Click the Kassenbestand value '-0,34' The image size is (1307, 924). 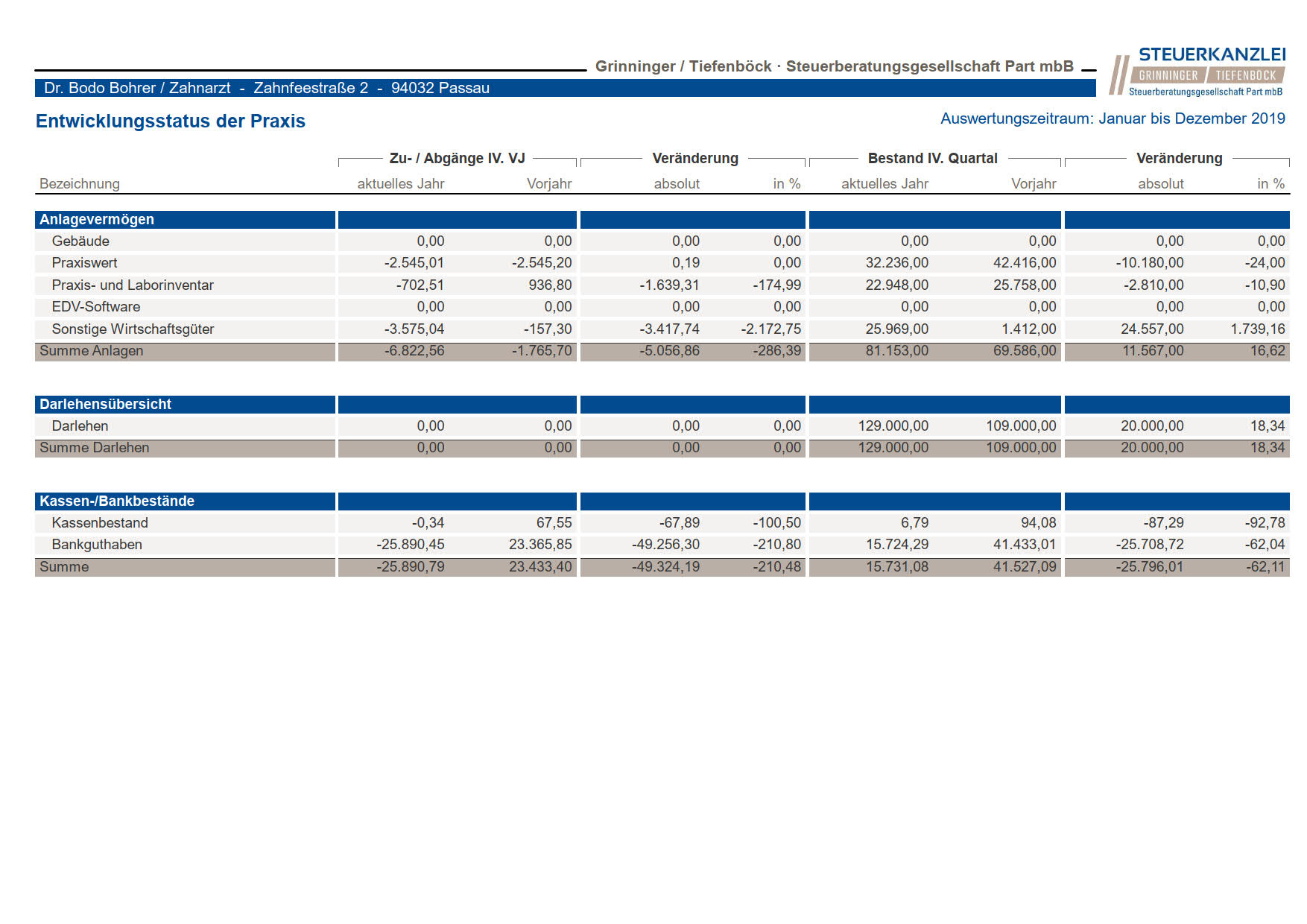point(428,523)
